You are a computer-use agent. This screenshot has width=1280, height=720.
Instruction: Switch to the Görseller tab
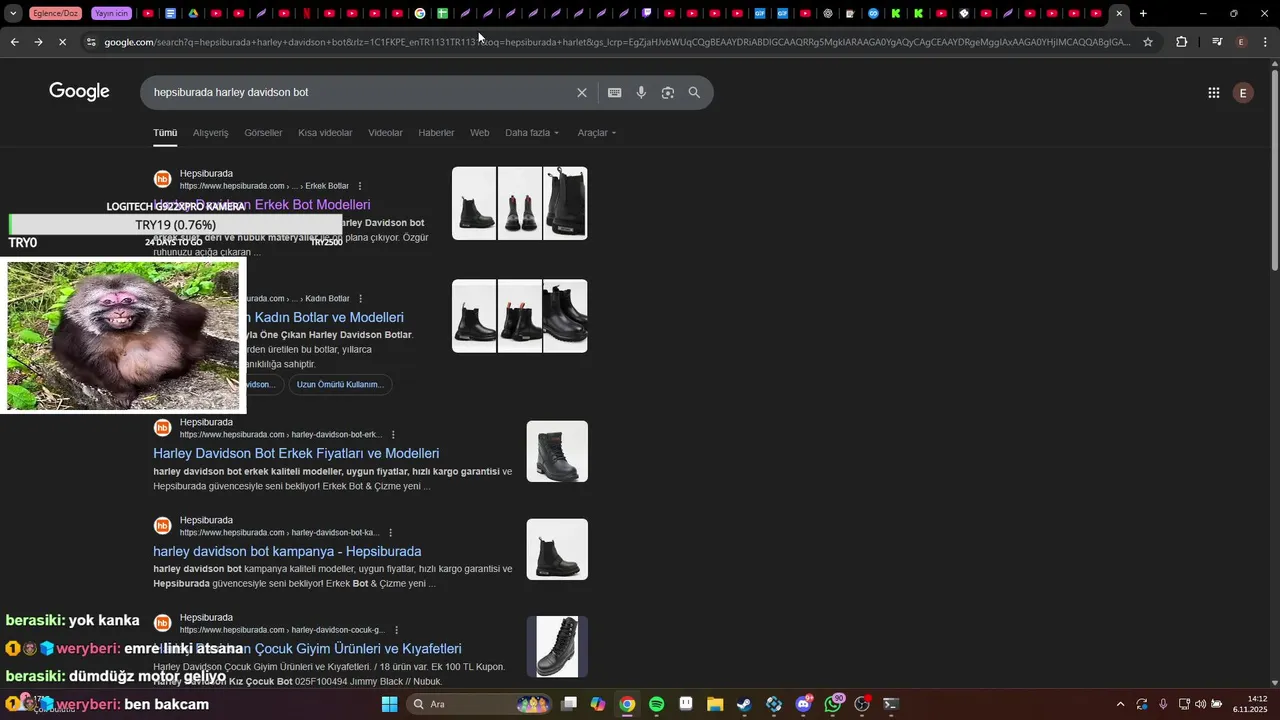263,133
